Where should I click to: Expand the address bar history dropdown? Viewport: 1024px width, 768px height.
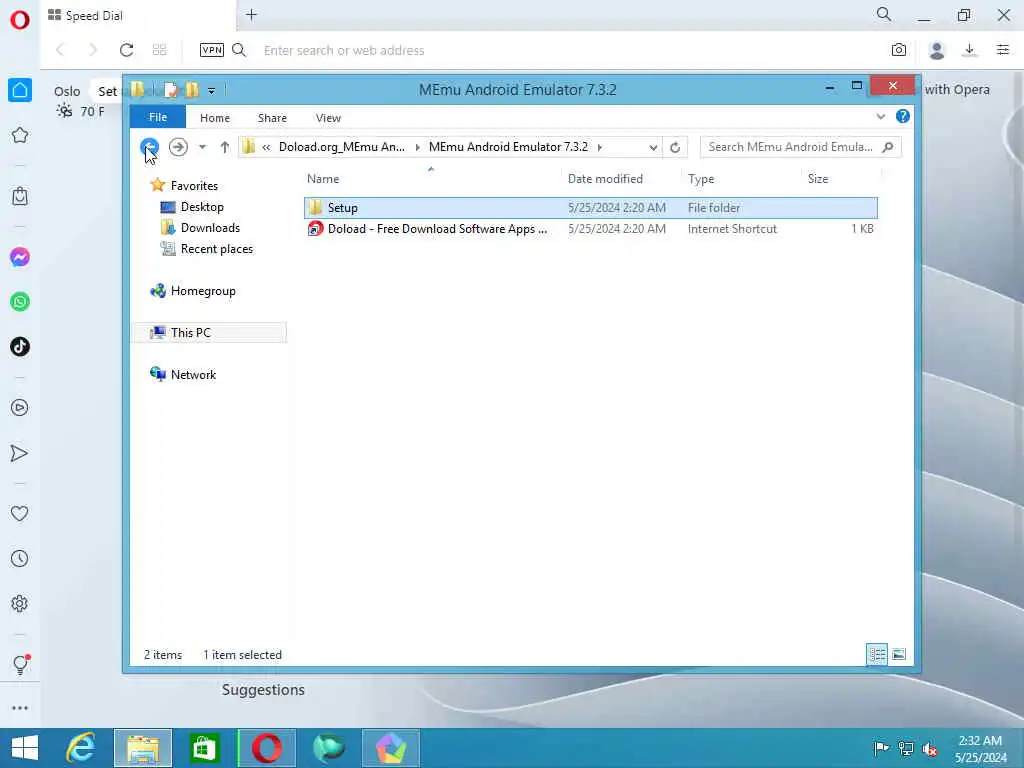click(x=653, y=148)
